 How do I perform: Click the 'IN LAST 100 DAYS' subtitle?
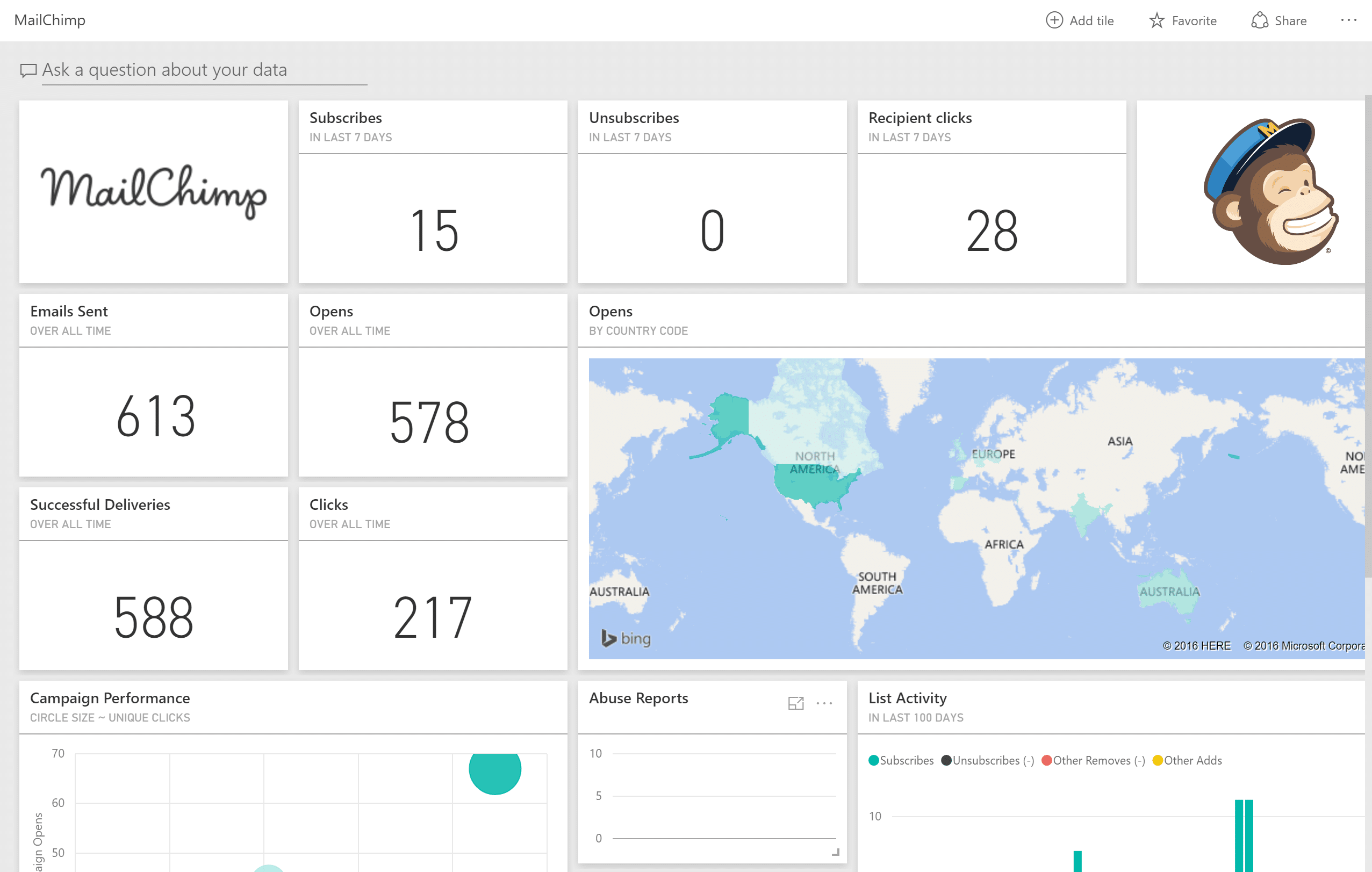(x=916, y=718)
